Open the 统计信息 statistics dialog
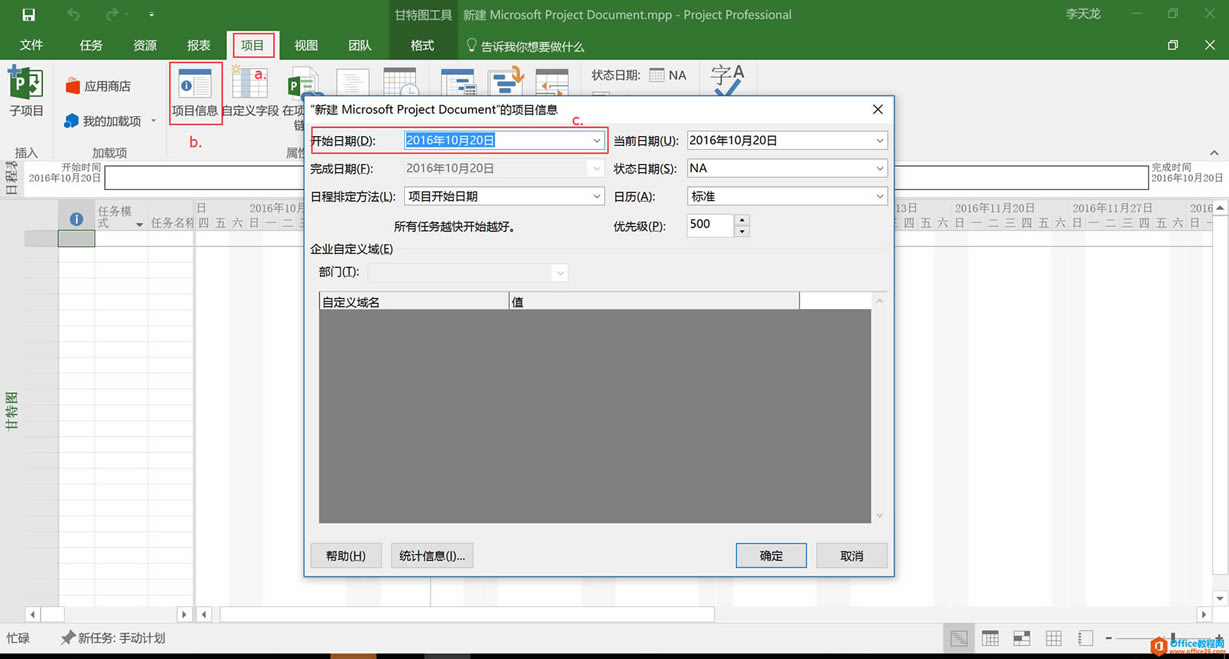Image resolution: width=1229 pixels, height=659 pixels. coord(432,555)
